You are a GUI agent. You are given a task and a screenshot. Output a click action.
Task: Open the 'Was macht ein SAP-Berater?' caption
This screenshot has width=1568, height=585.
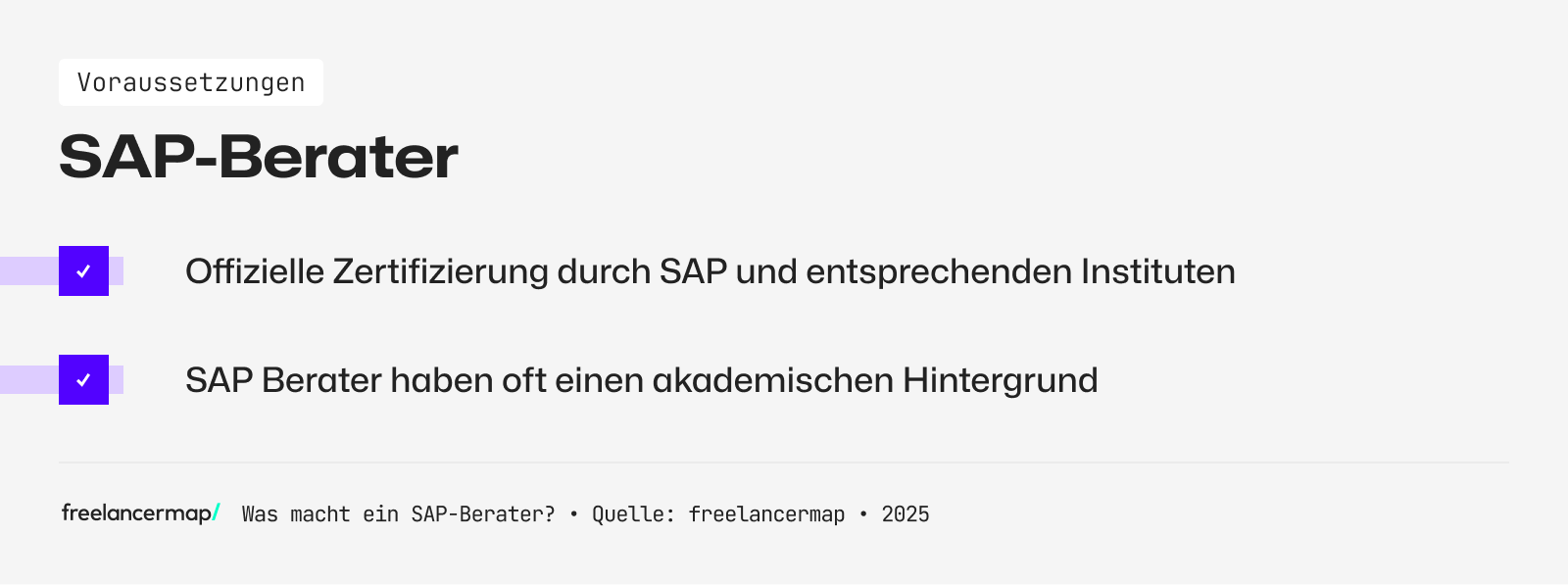coord(398,514)
